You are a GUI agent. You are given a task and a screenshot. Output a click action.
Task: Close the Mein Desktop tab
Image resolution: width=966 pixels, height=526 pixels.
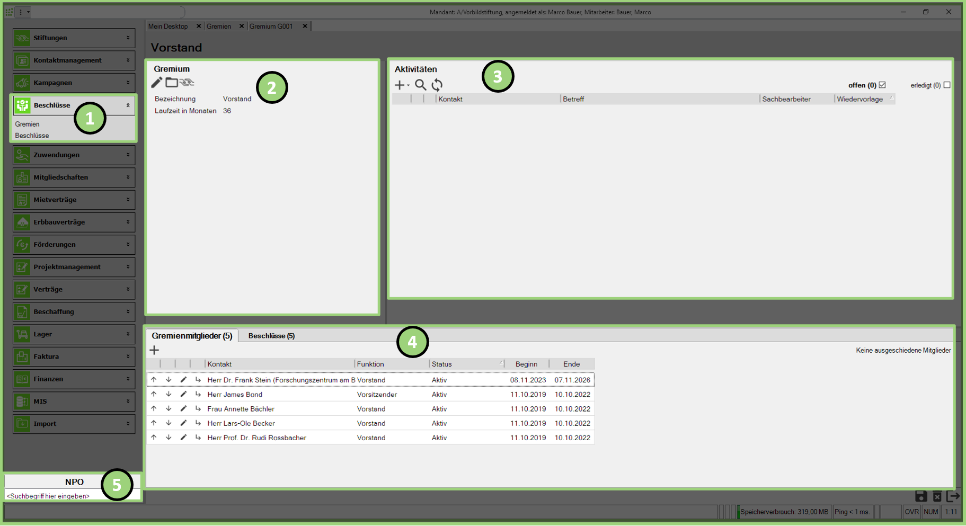(198, 26)
